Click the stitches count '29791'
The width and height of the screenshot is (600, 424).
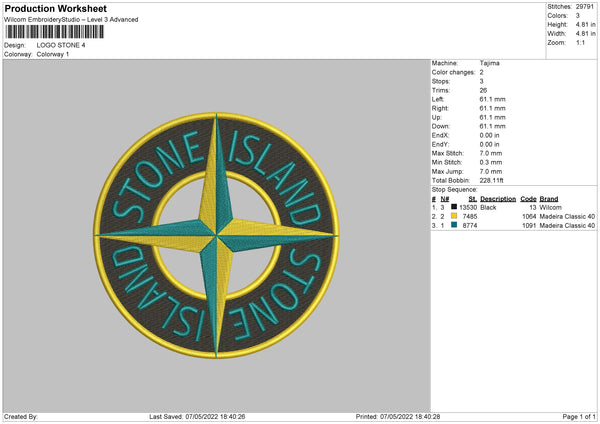[x=585, y=7]
